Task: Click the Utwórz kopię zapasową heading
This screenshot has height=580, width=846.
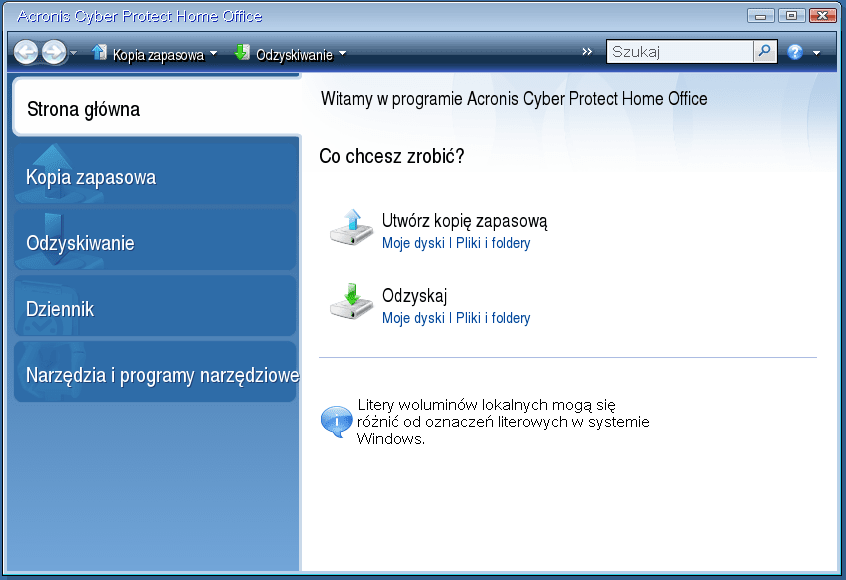Action: [x=464, y=221]
